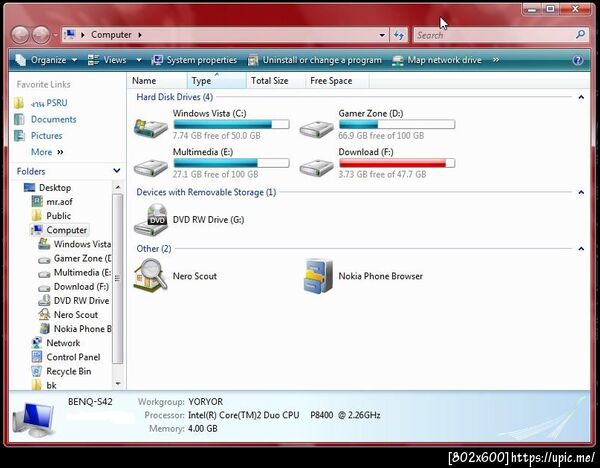Click the folder tree scroll up arrow

point(118,187)
